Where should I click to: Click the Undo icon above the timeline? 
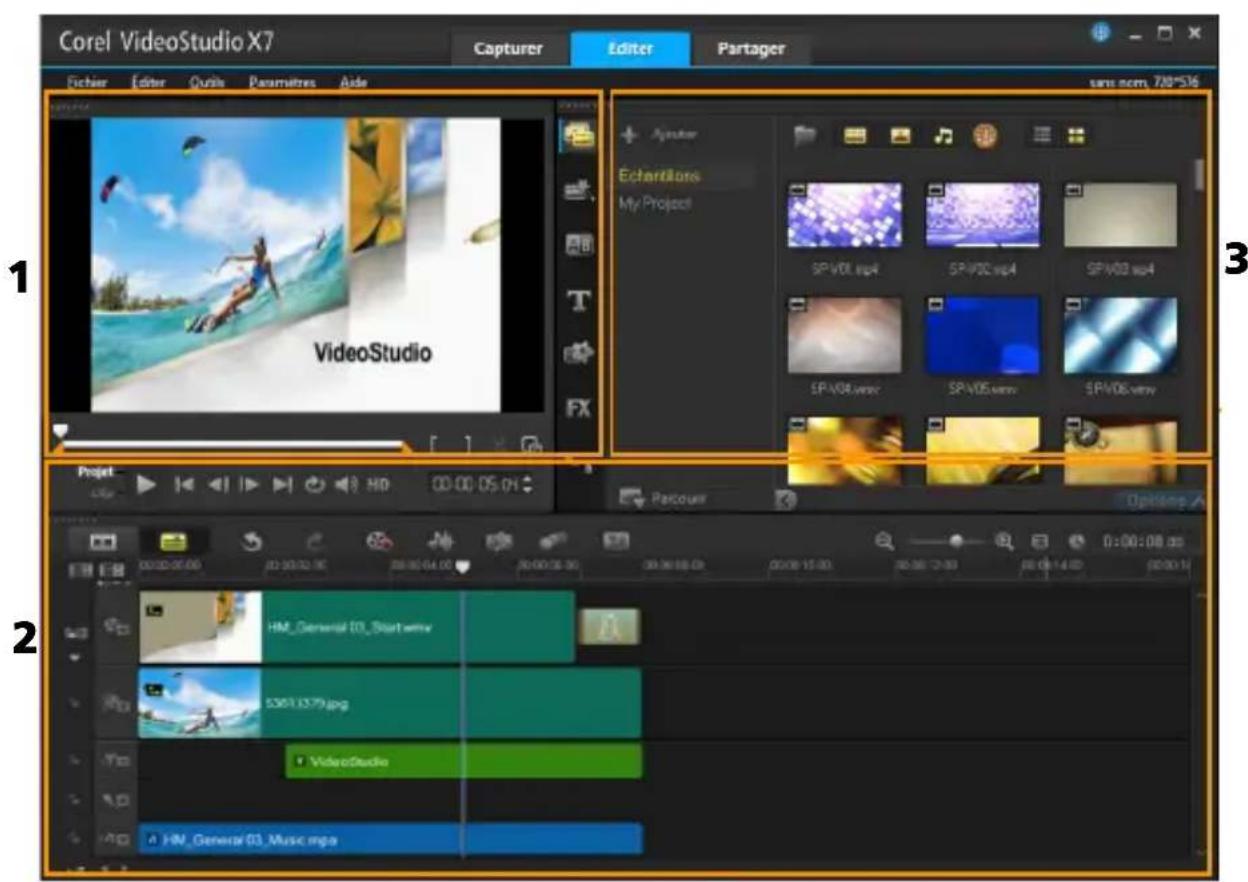(x=251, y=540)
